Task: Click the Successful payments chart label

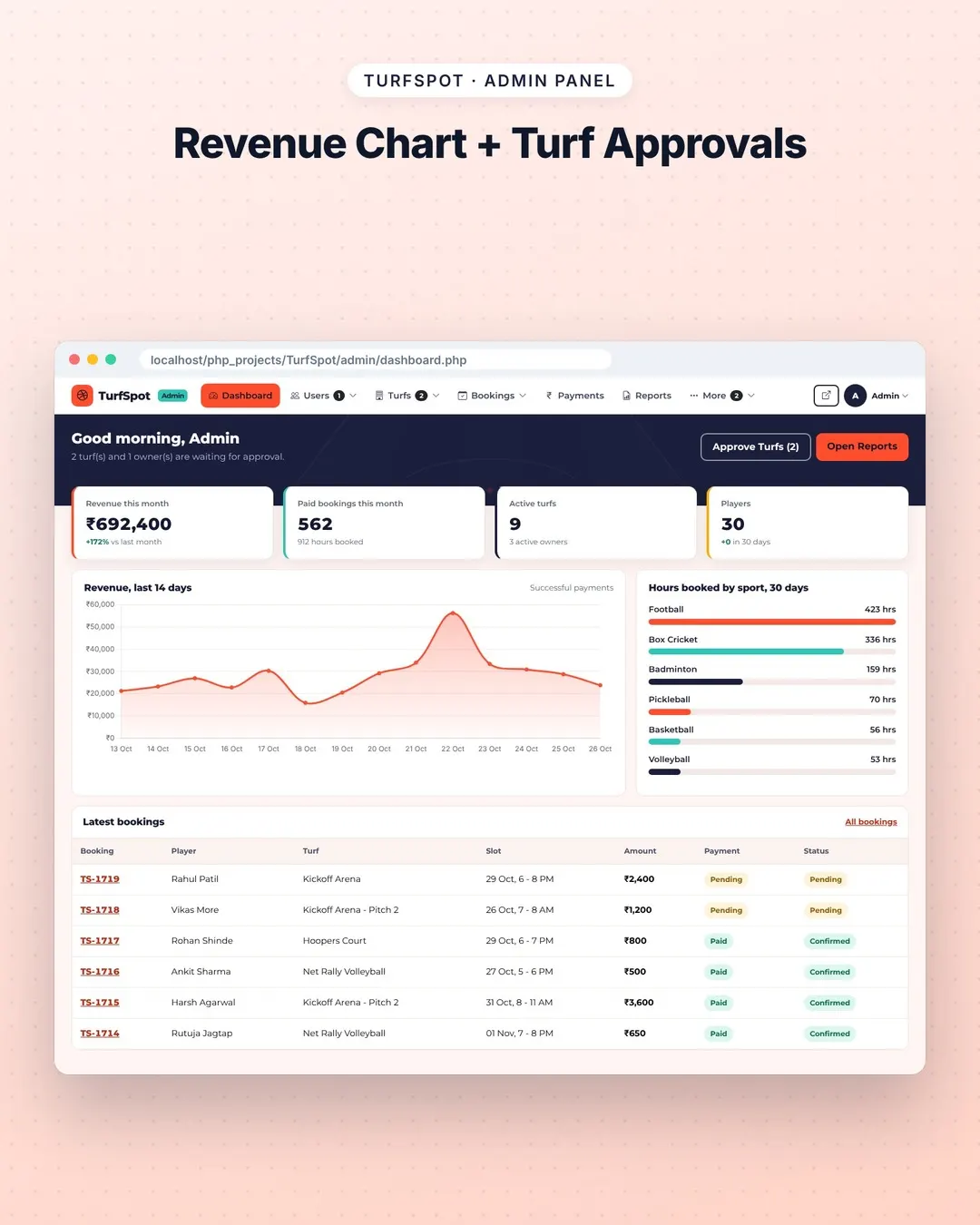Action: click(x=572, y=588)
